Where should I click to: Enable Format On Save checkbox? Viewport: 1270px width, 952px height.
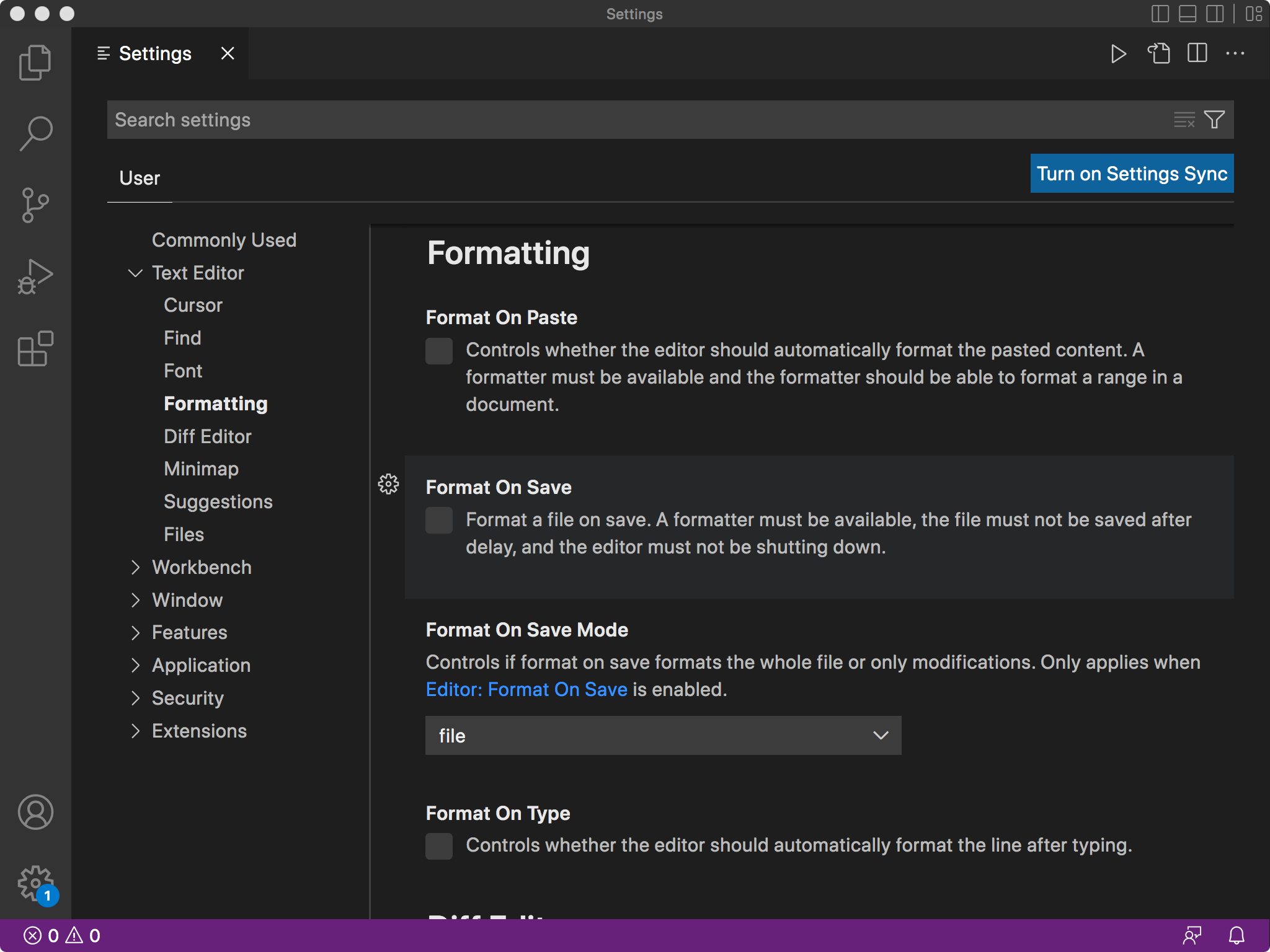438,519
